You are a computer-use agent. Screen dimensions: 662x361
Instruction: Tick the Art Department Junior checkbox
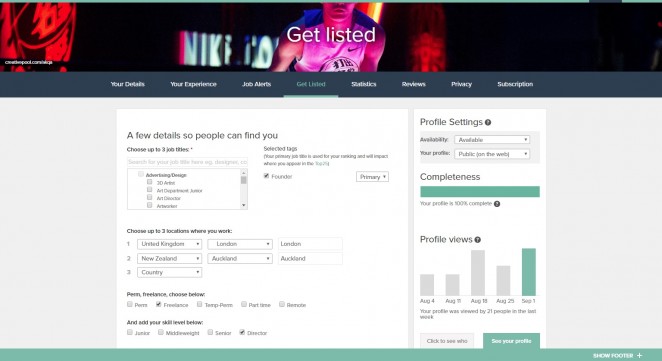[x=149, y=190]
